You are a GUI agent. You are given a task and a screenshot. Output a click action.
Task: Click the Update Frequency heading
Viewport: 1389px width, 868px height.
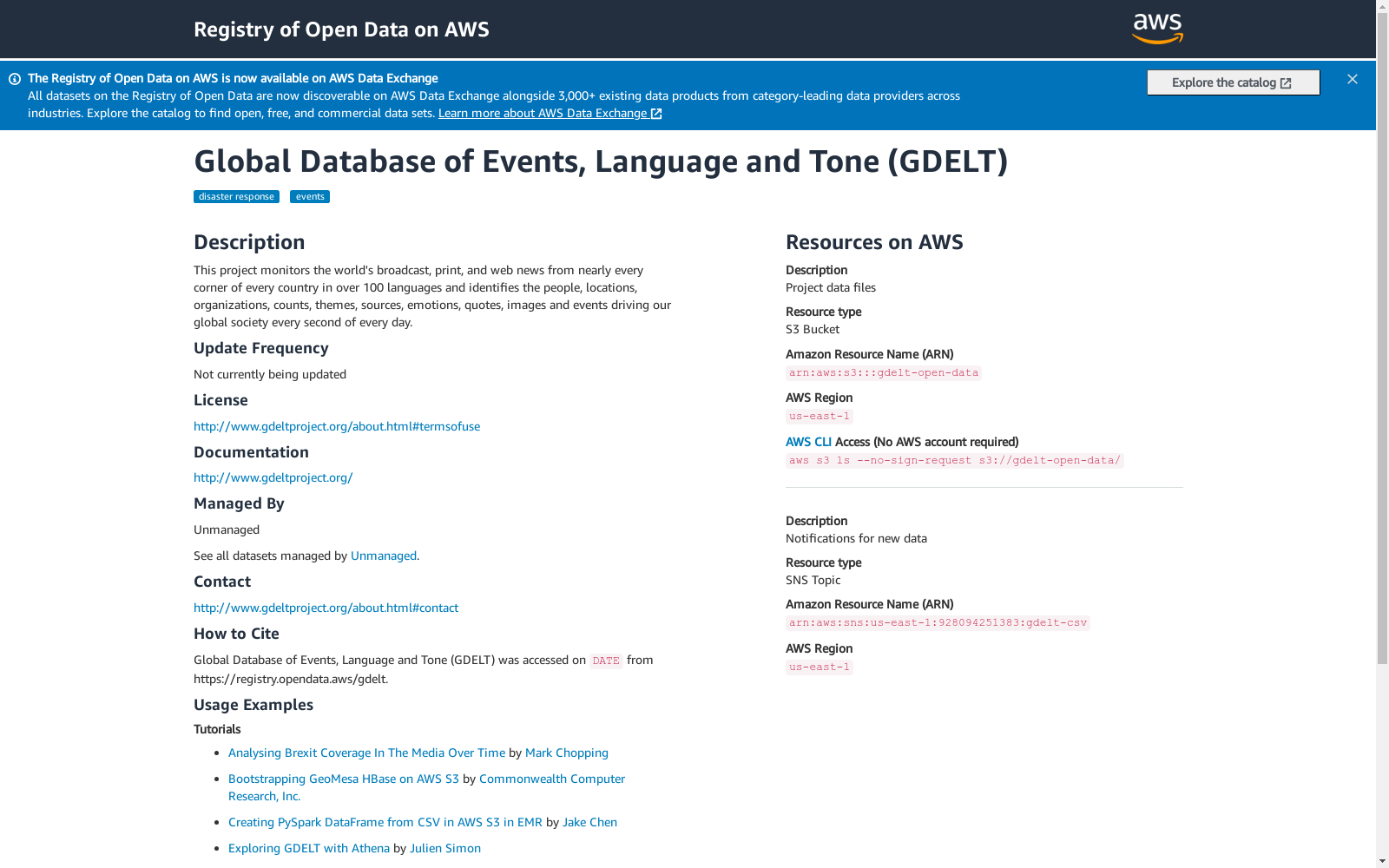coord(261,348)
